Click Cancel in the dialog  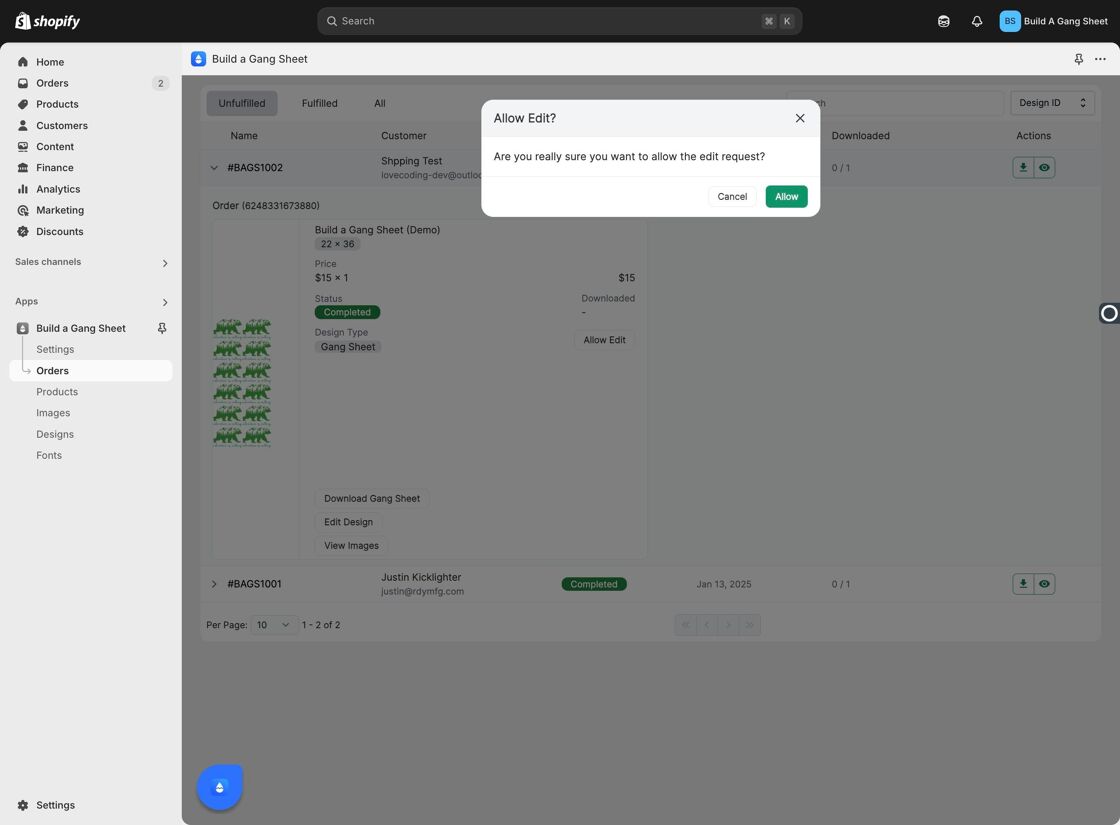point(732,196)
